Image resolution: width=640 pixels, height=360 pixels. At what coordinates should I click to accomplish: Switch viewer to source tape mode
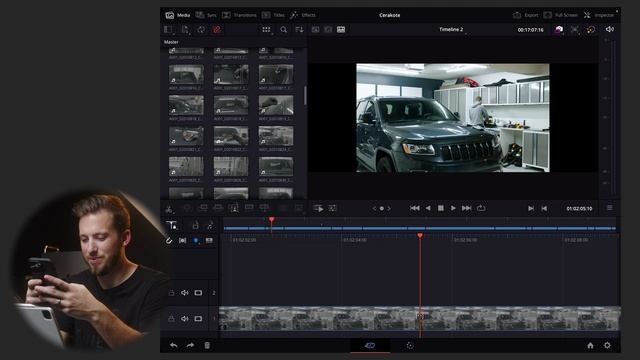328,29
